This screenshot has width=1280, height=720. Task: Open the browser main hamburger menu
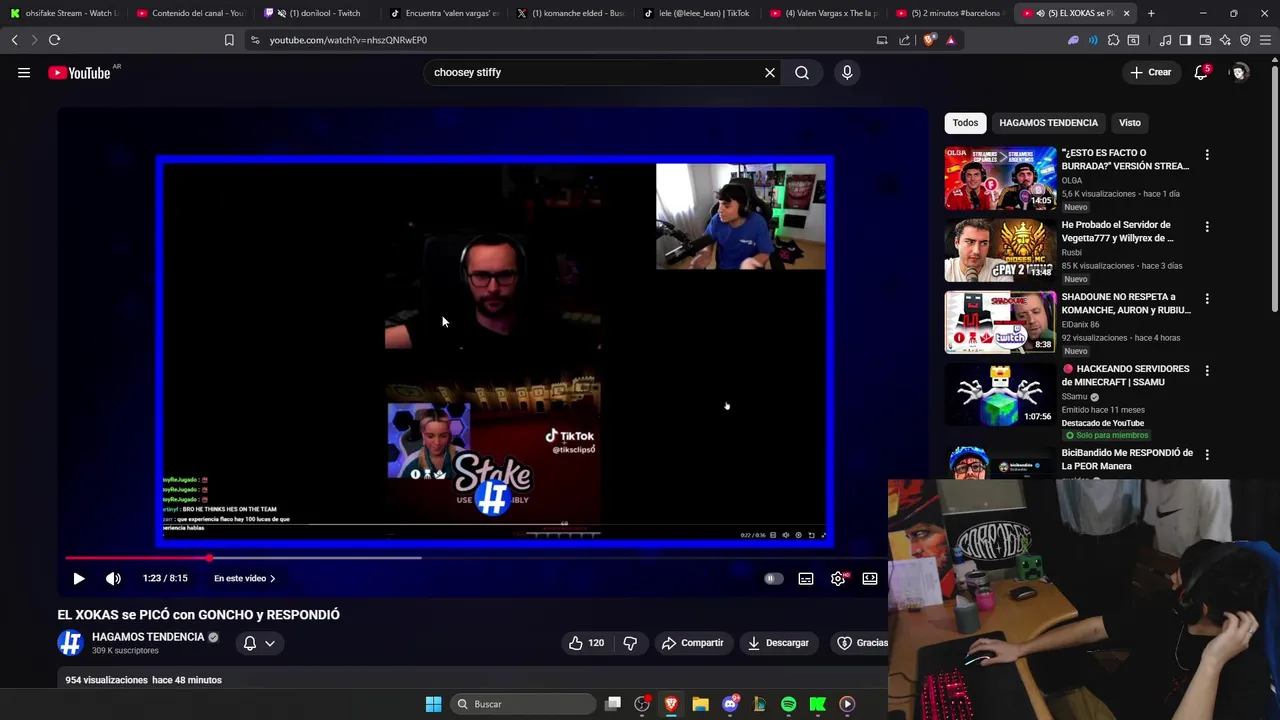click(x=1265, y=40)
